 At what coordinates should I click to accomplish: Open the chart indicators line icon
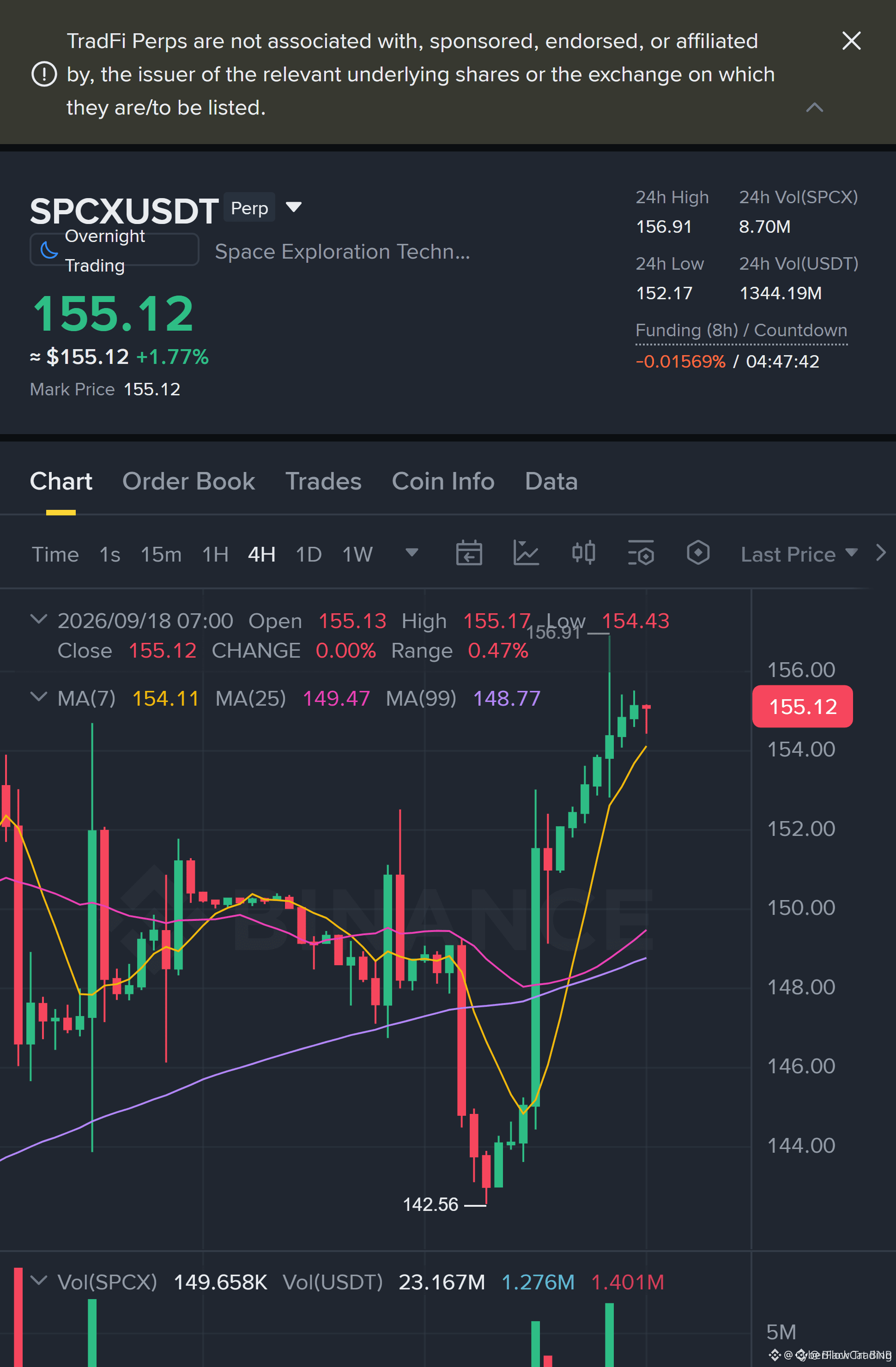click(x=526, y=554)
